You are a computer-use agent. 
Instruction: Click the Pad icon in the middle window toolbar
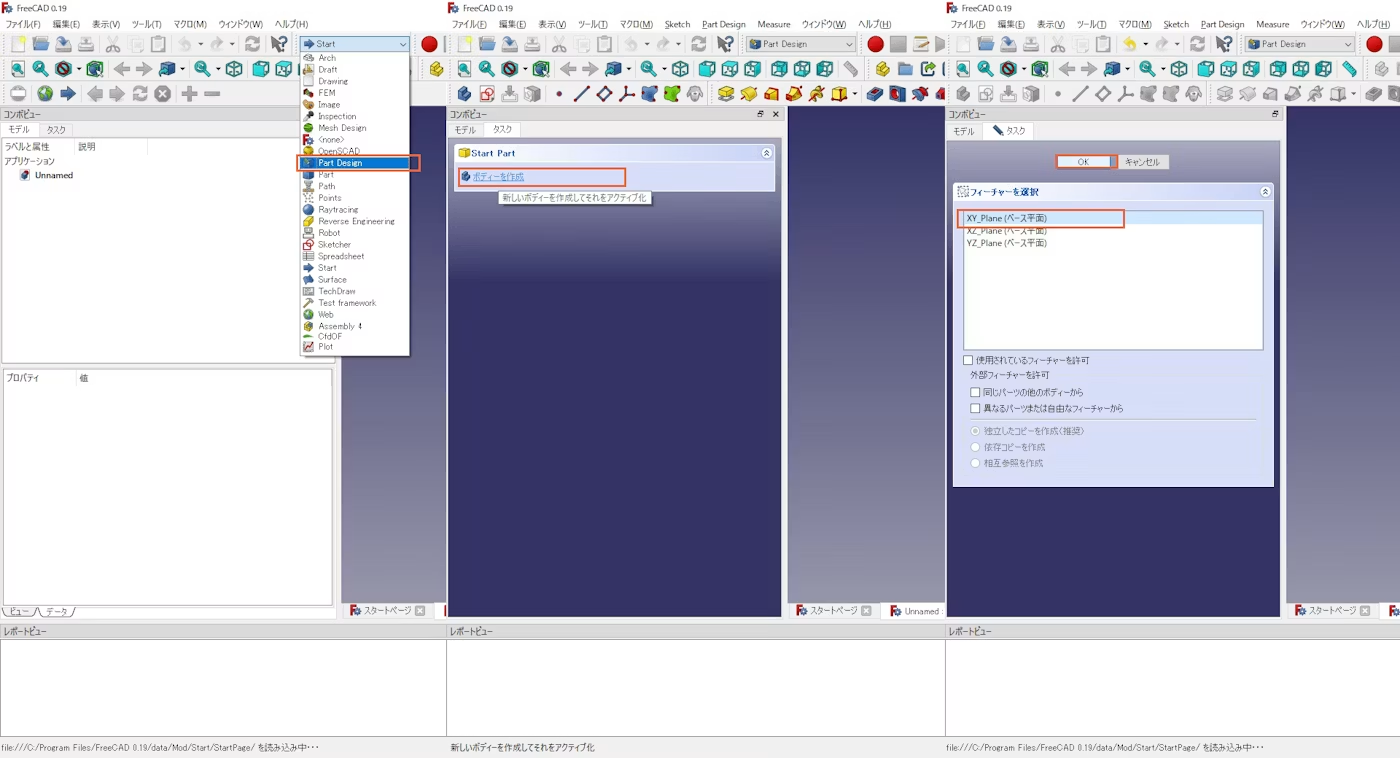pos(726,94)
